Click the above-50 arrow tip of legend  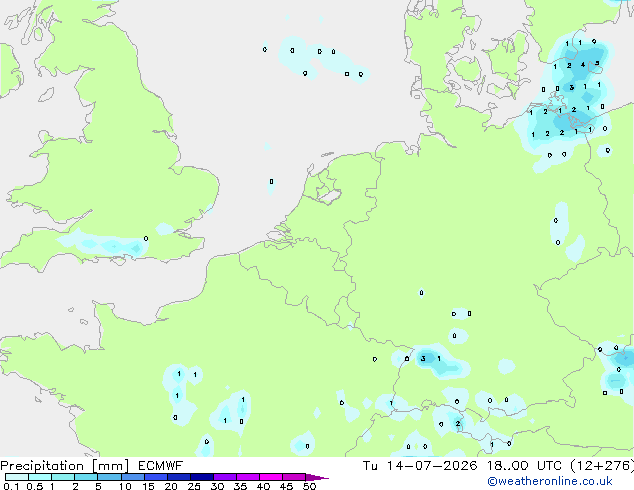[317, 477]
